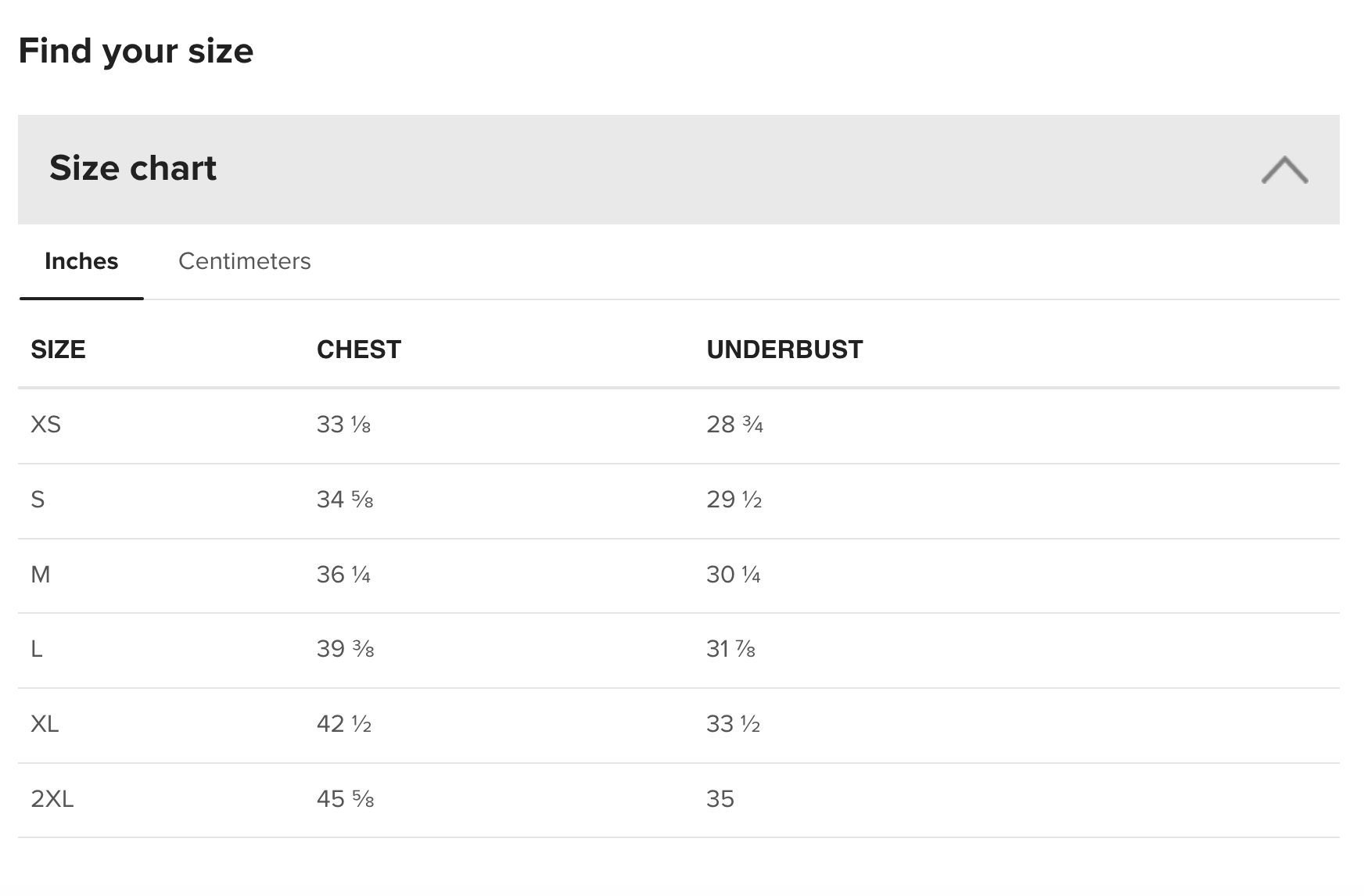Select the S size row label

(38, 500)
